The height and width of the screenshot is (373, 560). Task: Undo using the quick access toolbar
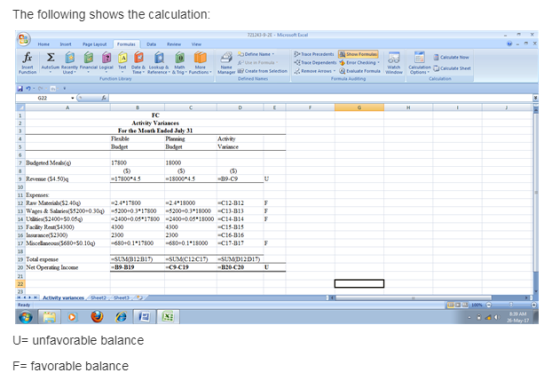pos(28,88)
